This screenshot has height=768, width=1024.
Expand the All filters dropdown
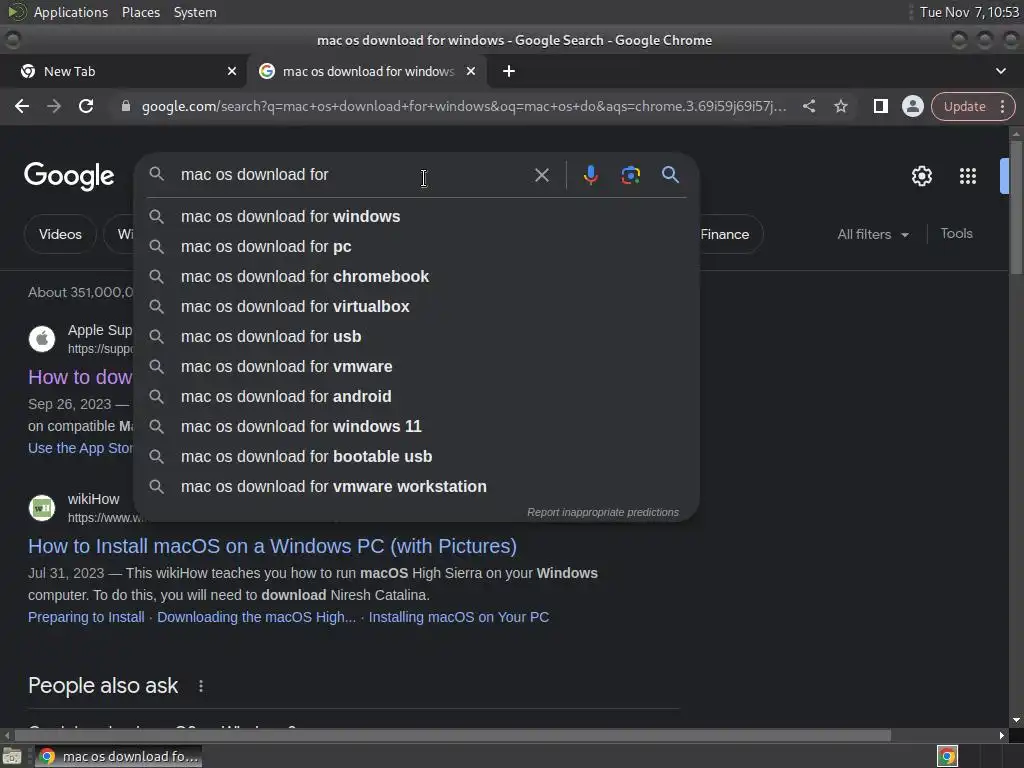(872, 234)
